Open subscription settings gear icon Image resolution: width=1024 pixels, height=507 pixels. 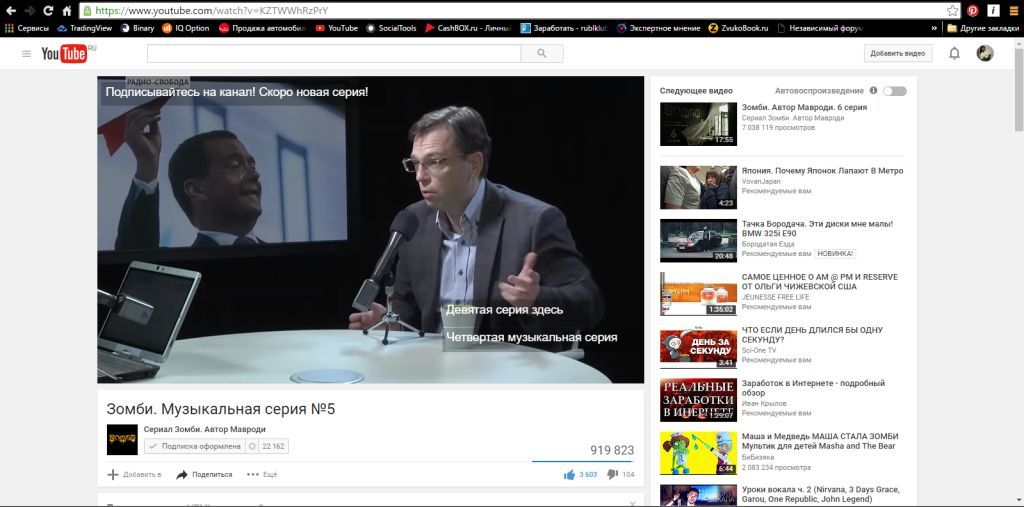click(252, 446)
